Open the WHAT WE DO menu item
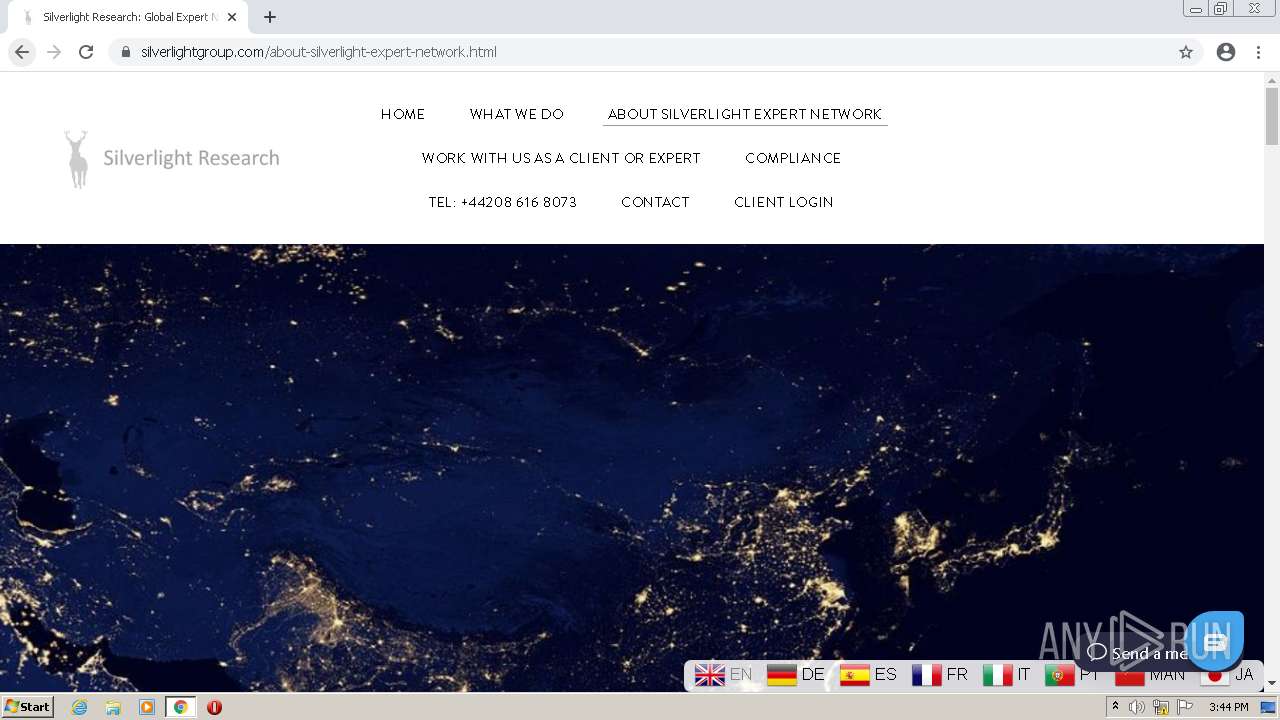This screenshot has width=1280, height=720. pyautogui.click(x=517, y=114)
